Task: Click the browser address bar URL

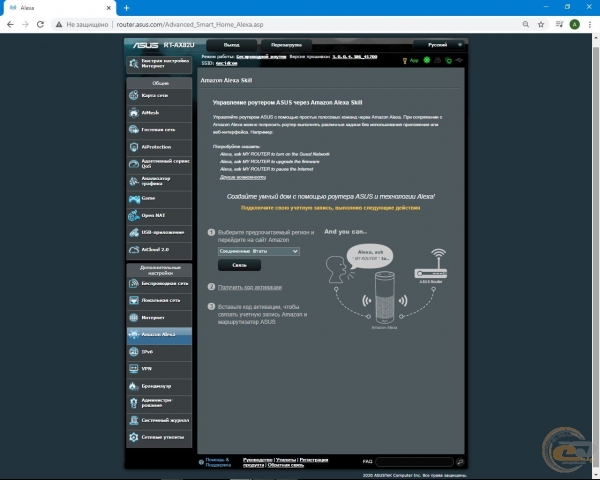Action: 190,24
